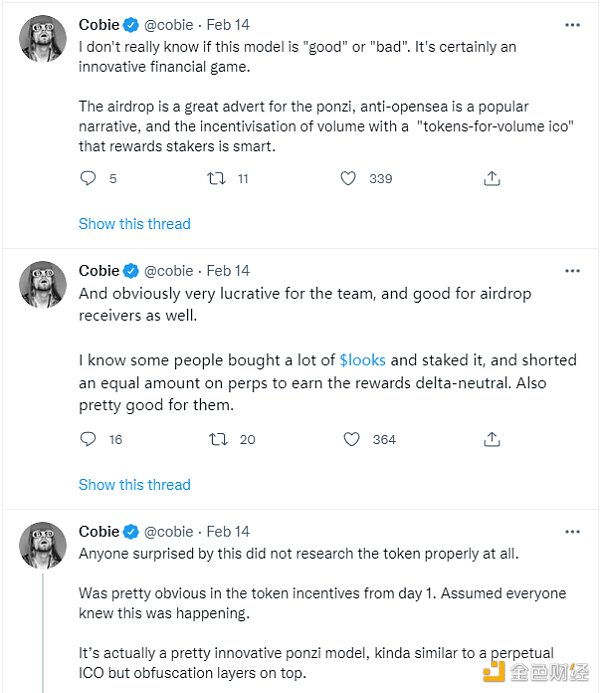The image size is (600, 693).
Task: Open the @cobie handle on second tweet
Action: click(x=168, y=271)
